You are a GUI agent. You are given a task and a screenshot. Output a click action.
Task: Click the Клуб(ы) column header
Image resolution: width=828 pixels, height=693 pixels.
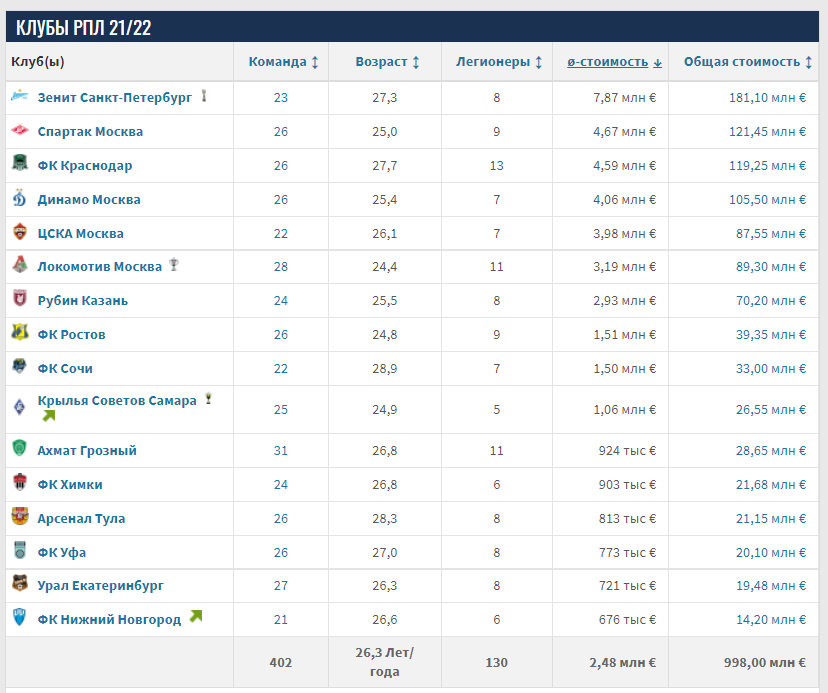tap(37, 62)
